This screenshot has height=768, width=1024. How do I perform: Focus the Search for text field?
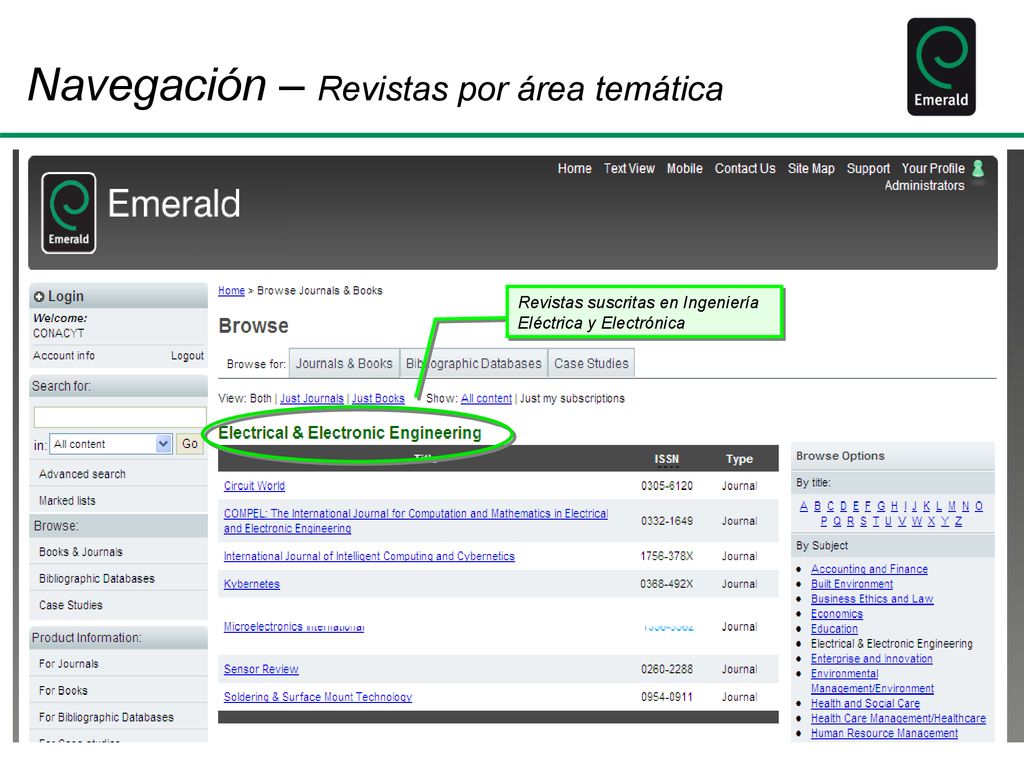click(120, 417)
